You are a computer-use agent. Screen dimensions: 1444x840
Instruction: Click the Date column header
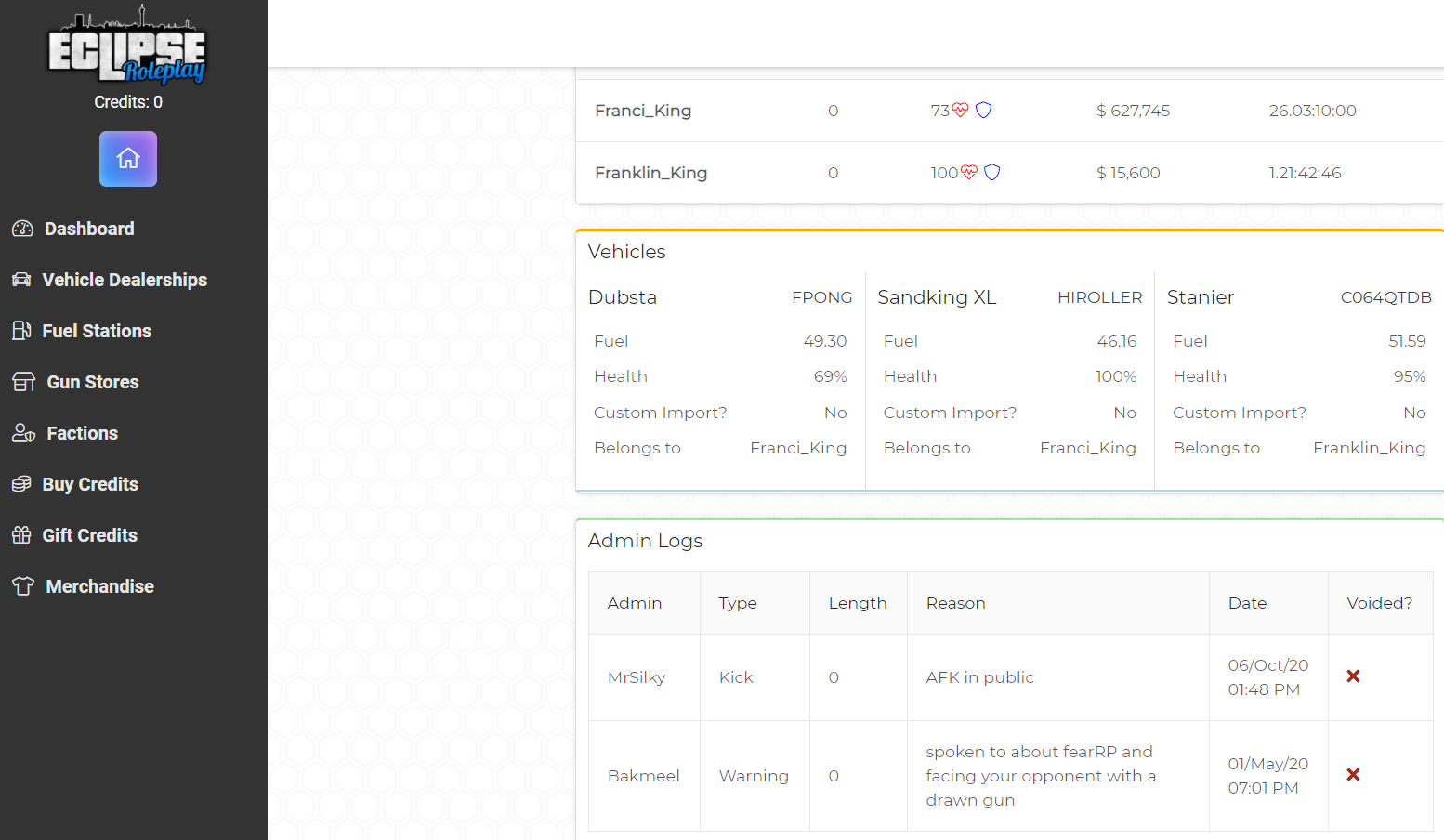1247,603
